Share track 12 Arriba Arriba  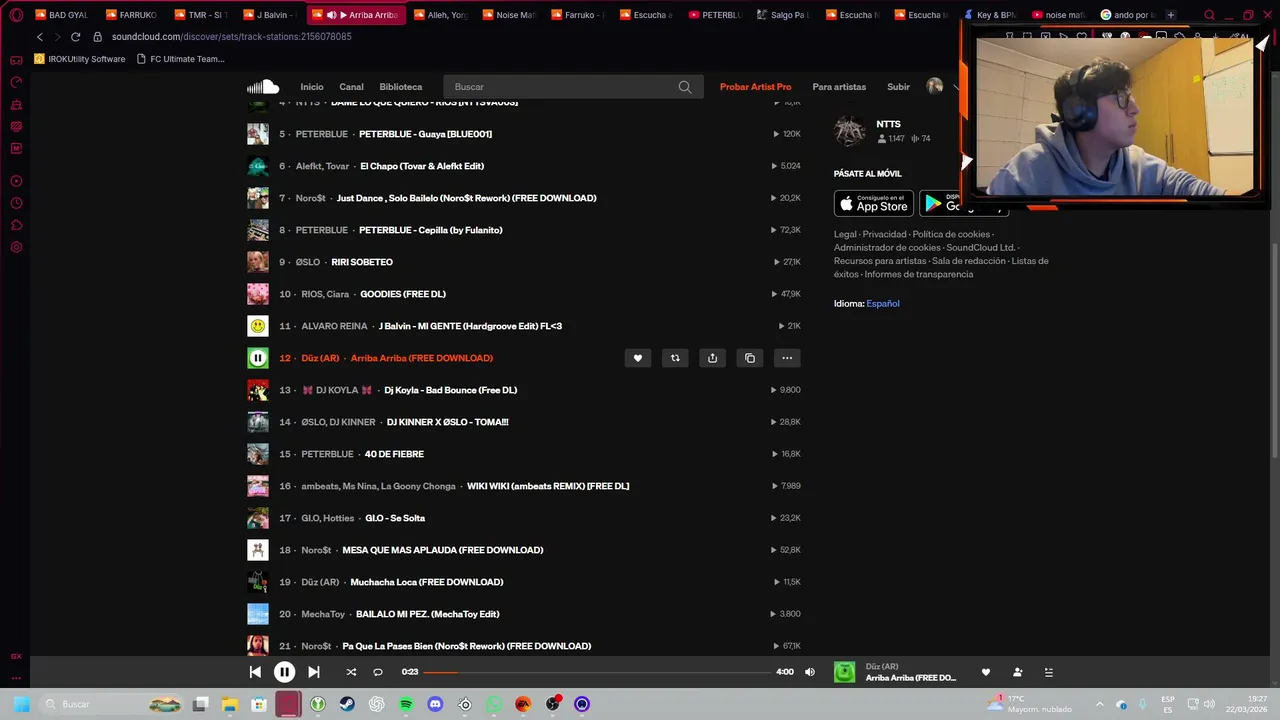point(712,358)
